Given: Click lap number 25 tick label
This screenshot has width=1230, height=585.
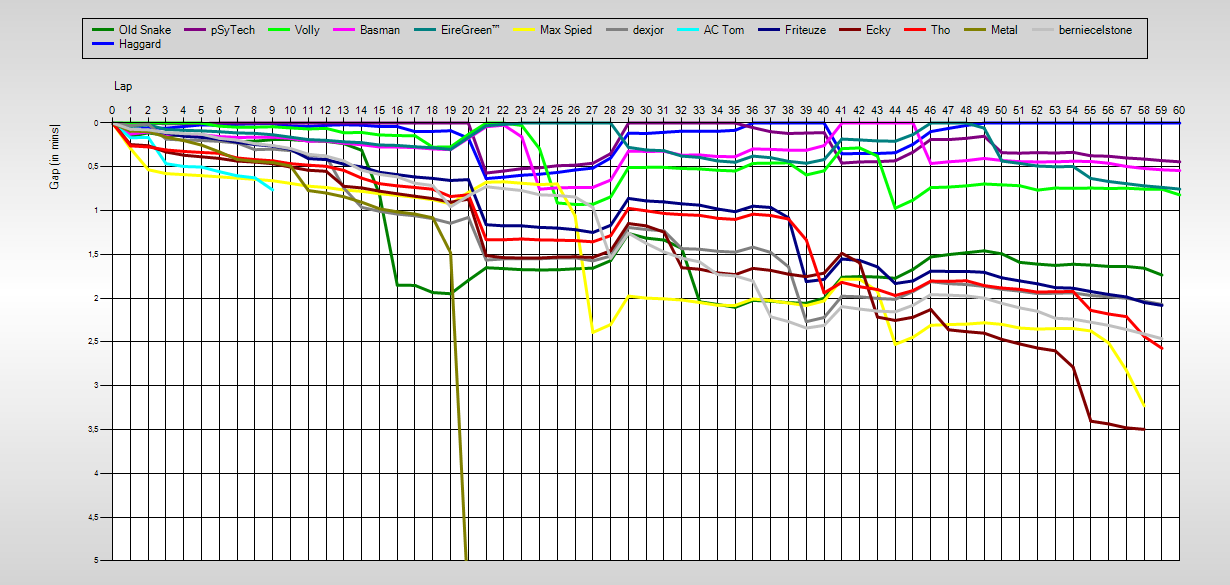Looking at the screenshot, I should [x=557, y=109].
